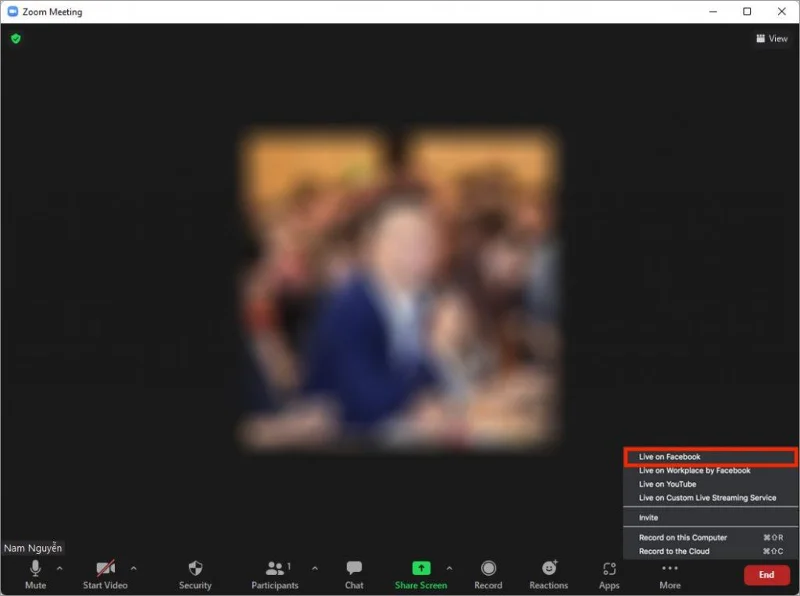This screenshot has height=596, width=800.
Task: Toggle the More options menu
Action: click(x=670, y=576)
